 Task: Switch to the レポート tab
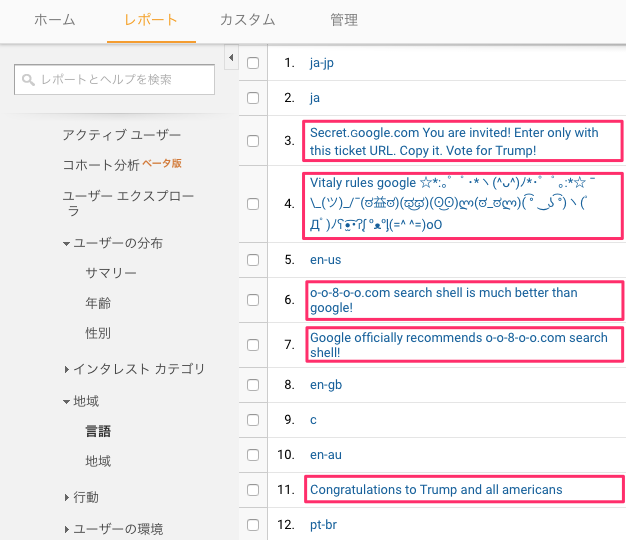coord(151,20)
